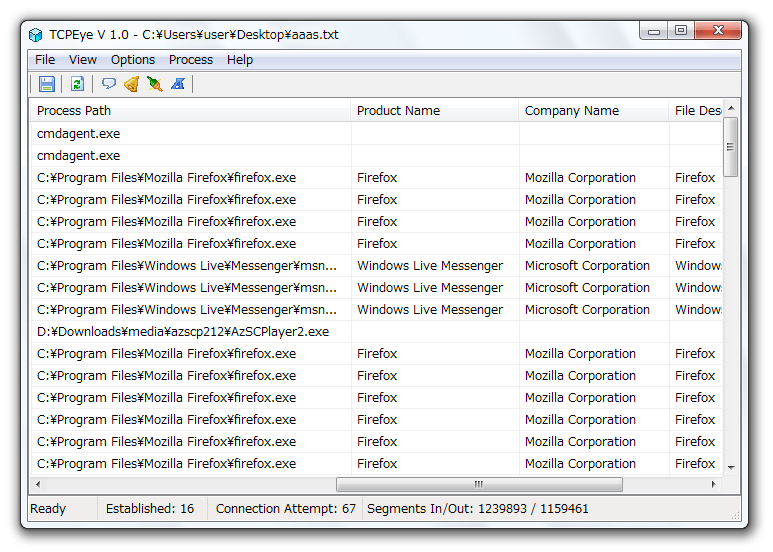Open the Options menu
This screenshot has height=552, width=773.
click(133, 60)
